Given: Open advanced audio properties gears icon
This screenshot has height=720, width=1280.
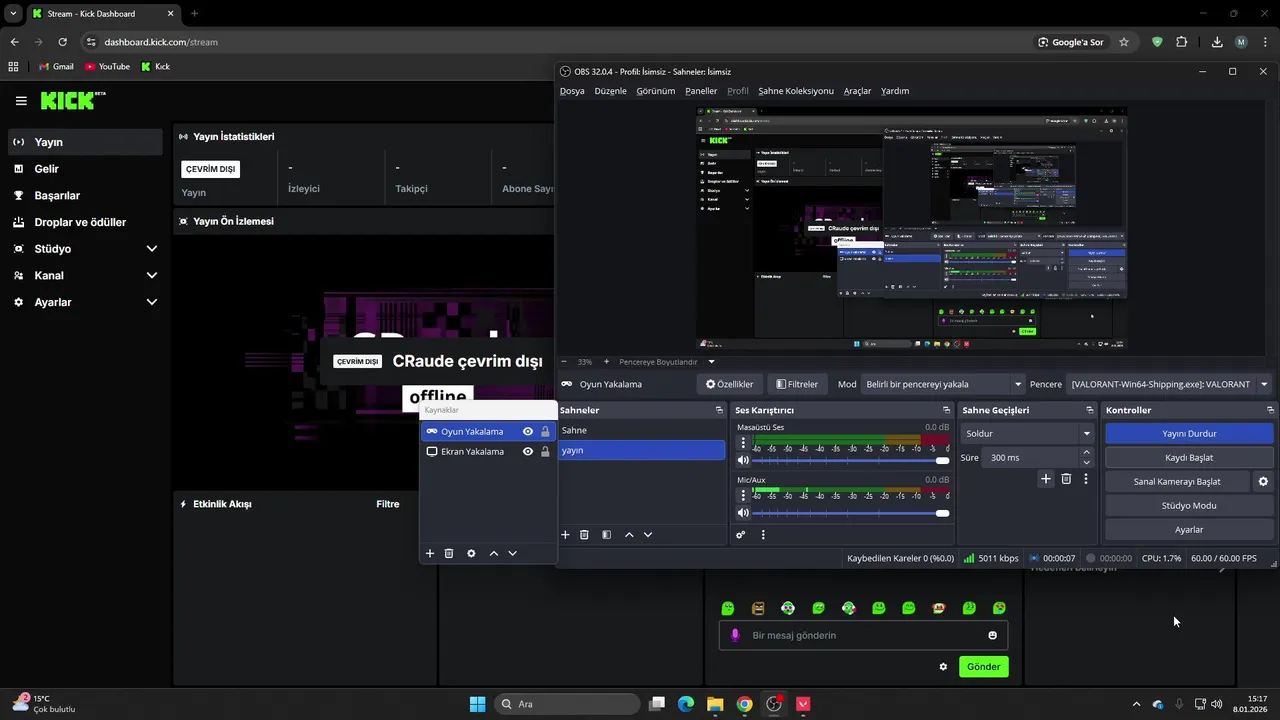Looking at the screenshot, I should (x=741, y=535).
